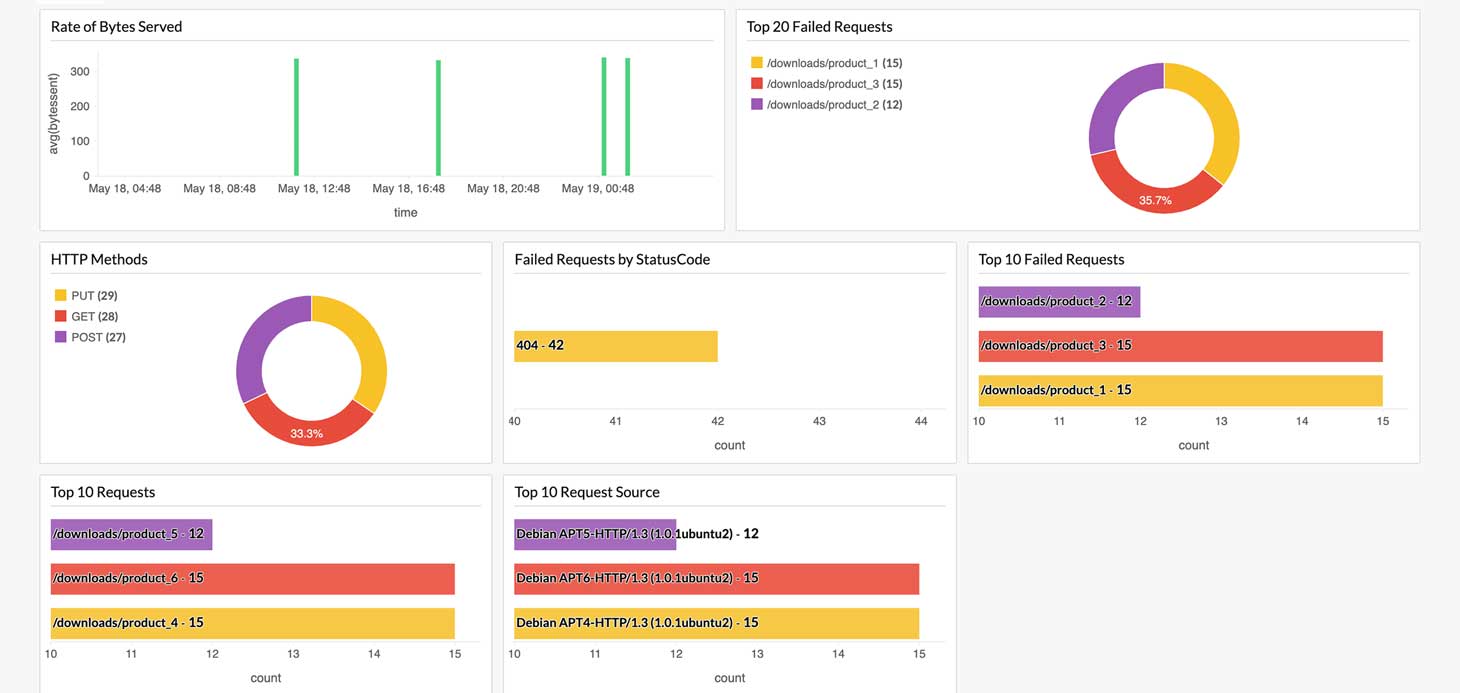The height and width of the screenshot is (693, 1460).
Task: Click the 404 bar in Failed Requests by StatusCode
Action: pos(615,345)
